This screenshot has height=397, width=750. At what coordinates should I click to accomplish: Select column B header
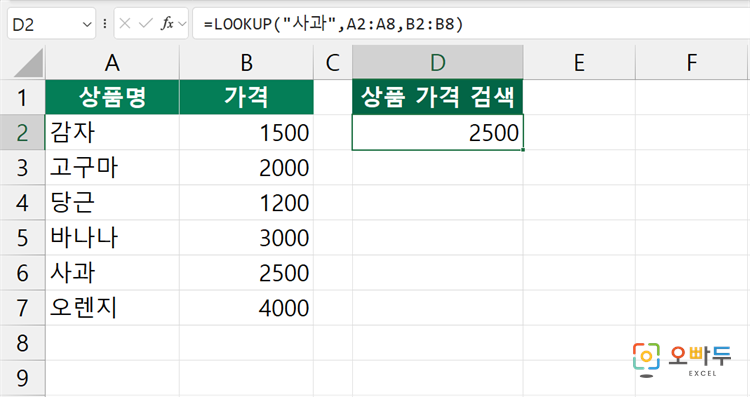click(x=246, y=63)
